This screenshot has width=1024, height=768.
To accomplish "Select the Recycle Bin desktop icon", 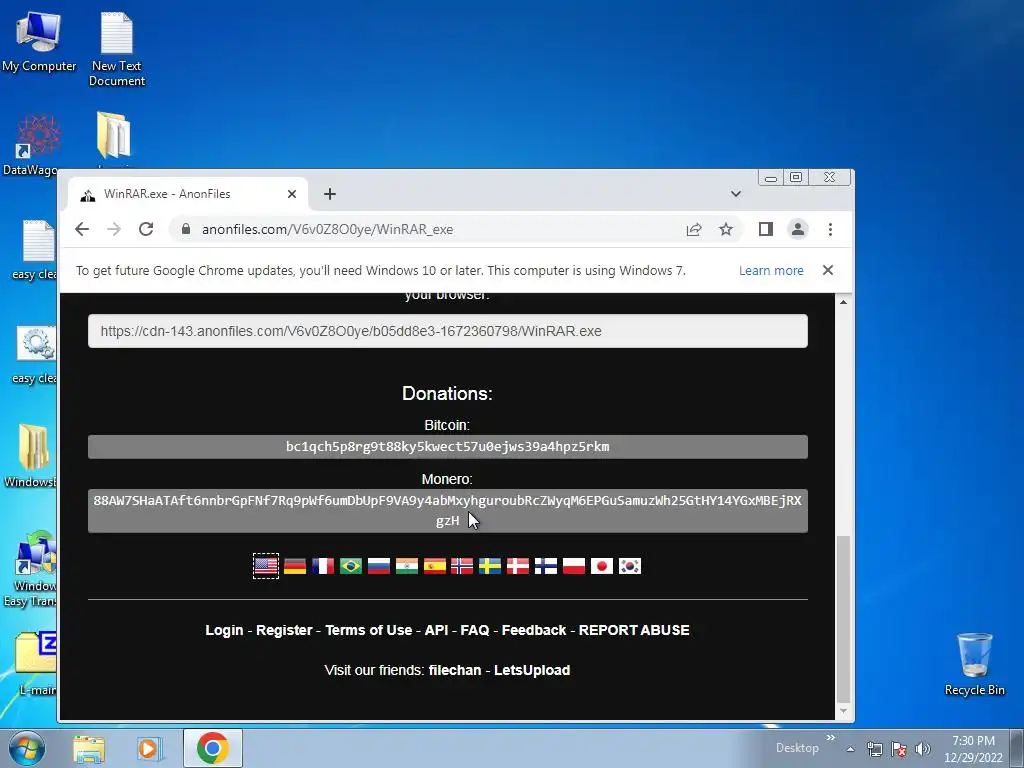I will pyautogui.click(x=974, y=664).
